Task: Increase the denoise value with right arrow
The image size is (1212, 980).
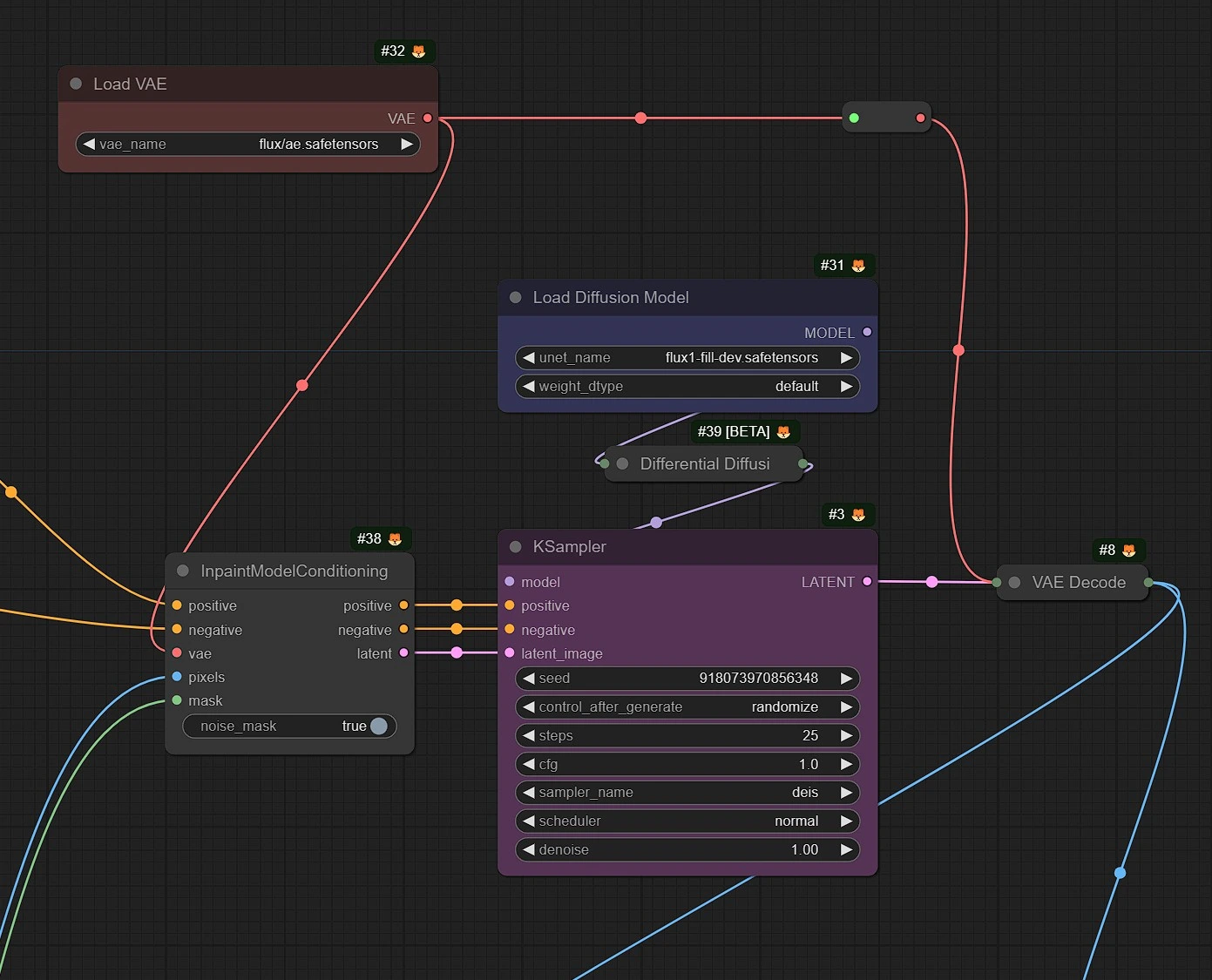Action: pos(846,849)
